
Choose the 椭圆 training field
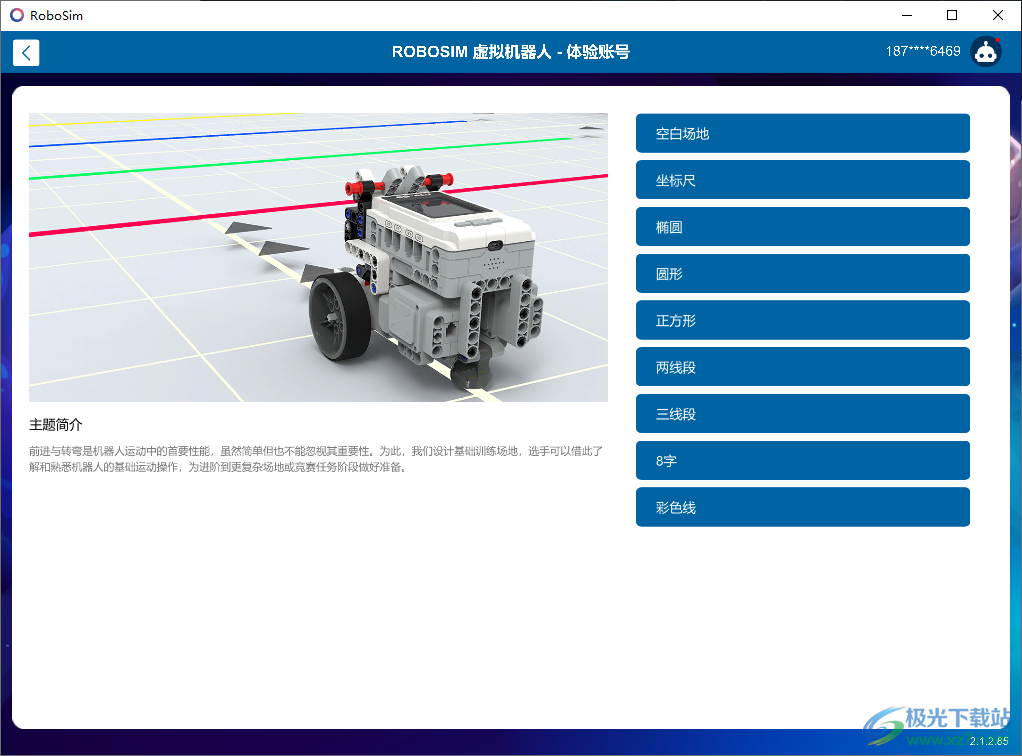[802, 227]
